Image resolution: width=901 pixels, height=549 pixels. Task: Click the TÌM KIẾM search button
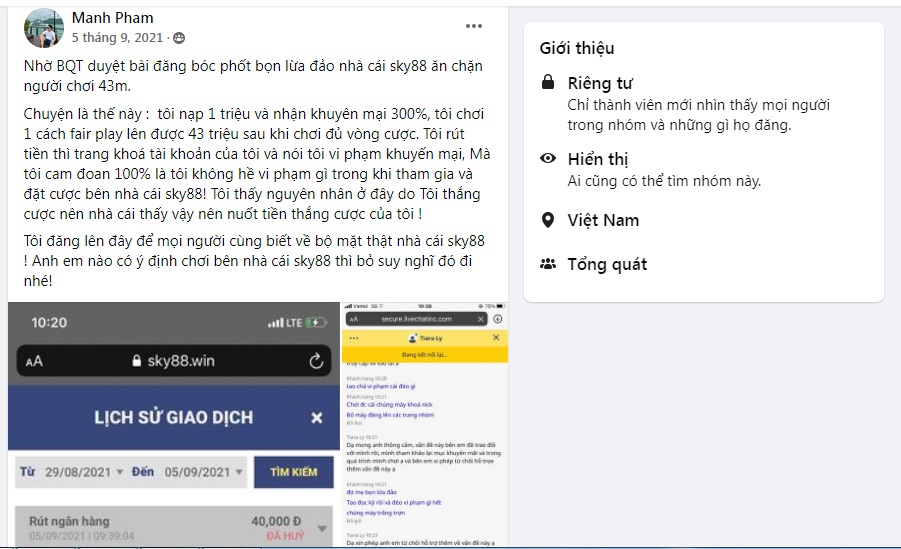click(294, 472)
